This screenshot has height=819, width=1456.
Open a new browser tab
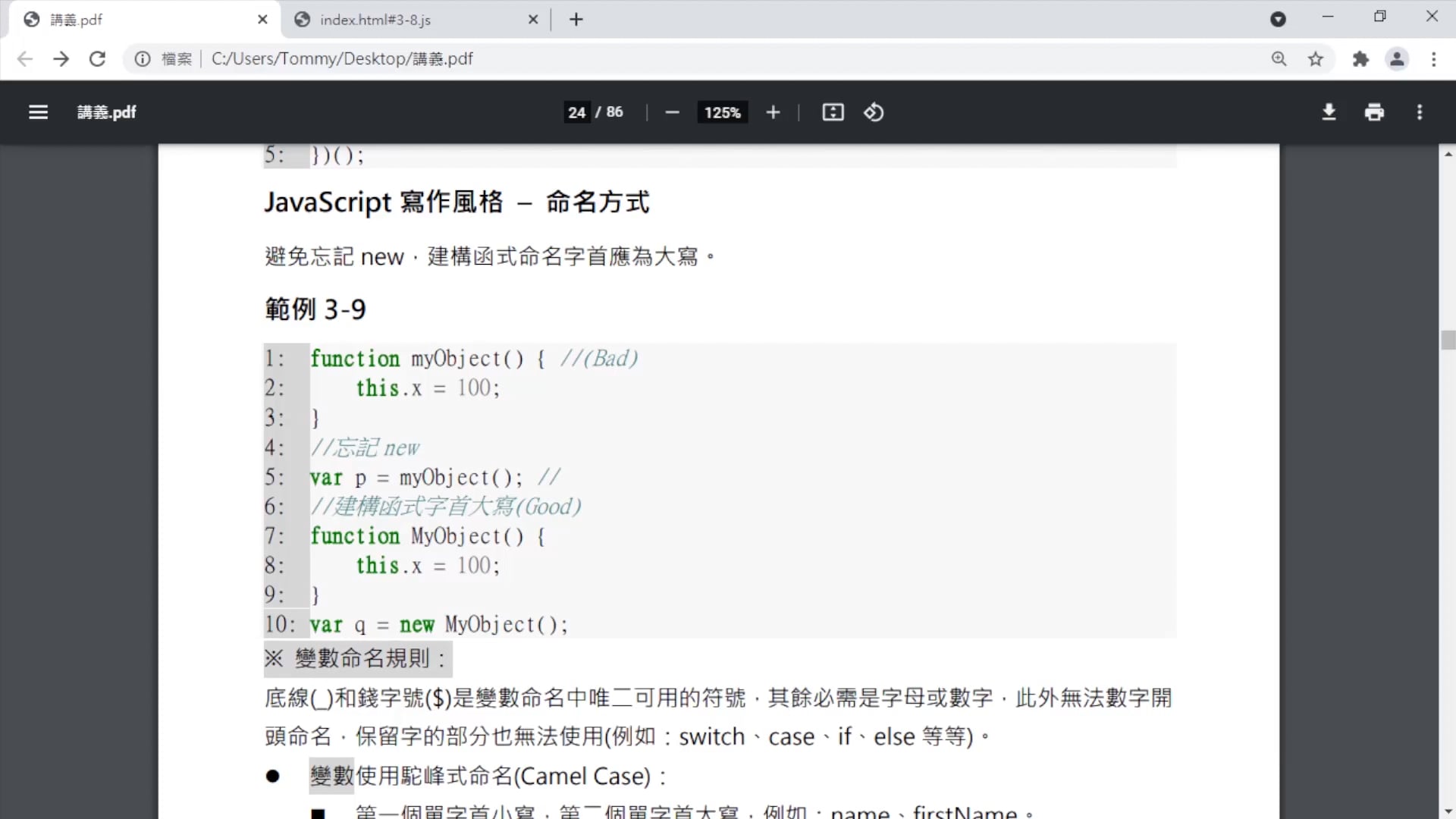coord(576,20)
